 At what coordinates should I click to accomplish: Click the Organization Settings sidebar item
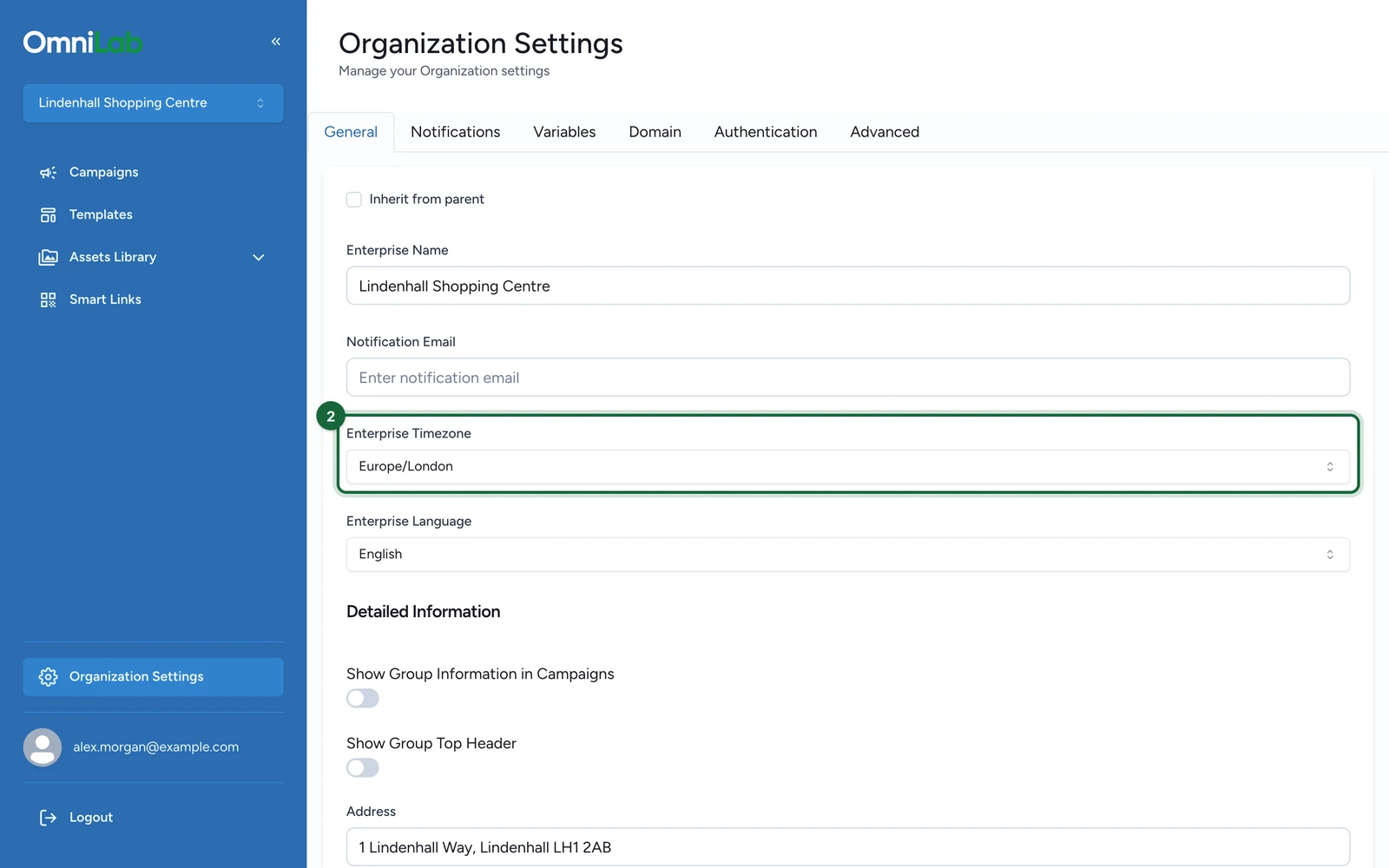point(153,677)
